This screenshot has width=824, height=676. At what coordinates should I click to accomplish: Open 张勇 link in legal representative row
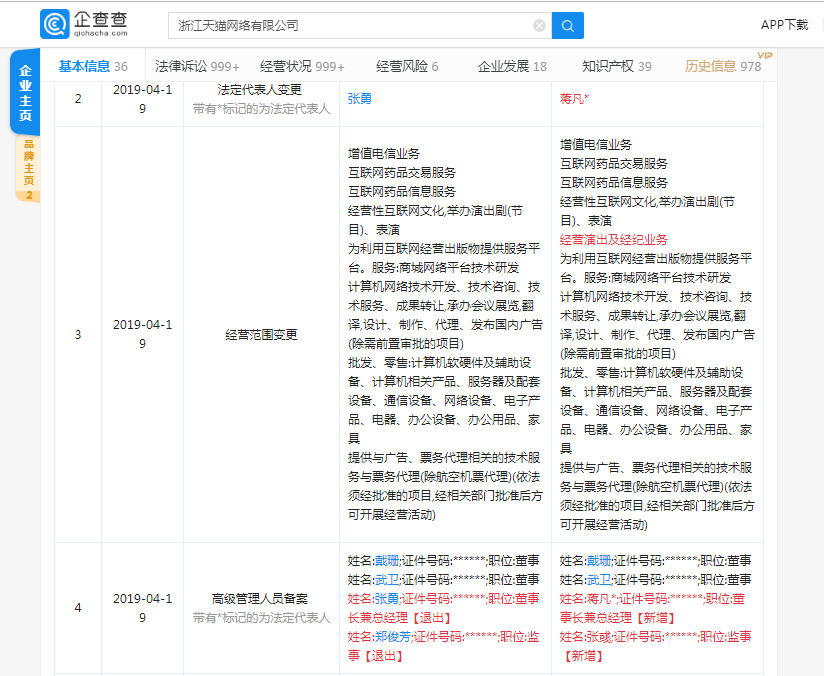coord(359,99)
